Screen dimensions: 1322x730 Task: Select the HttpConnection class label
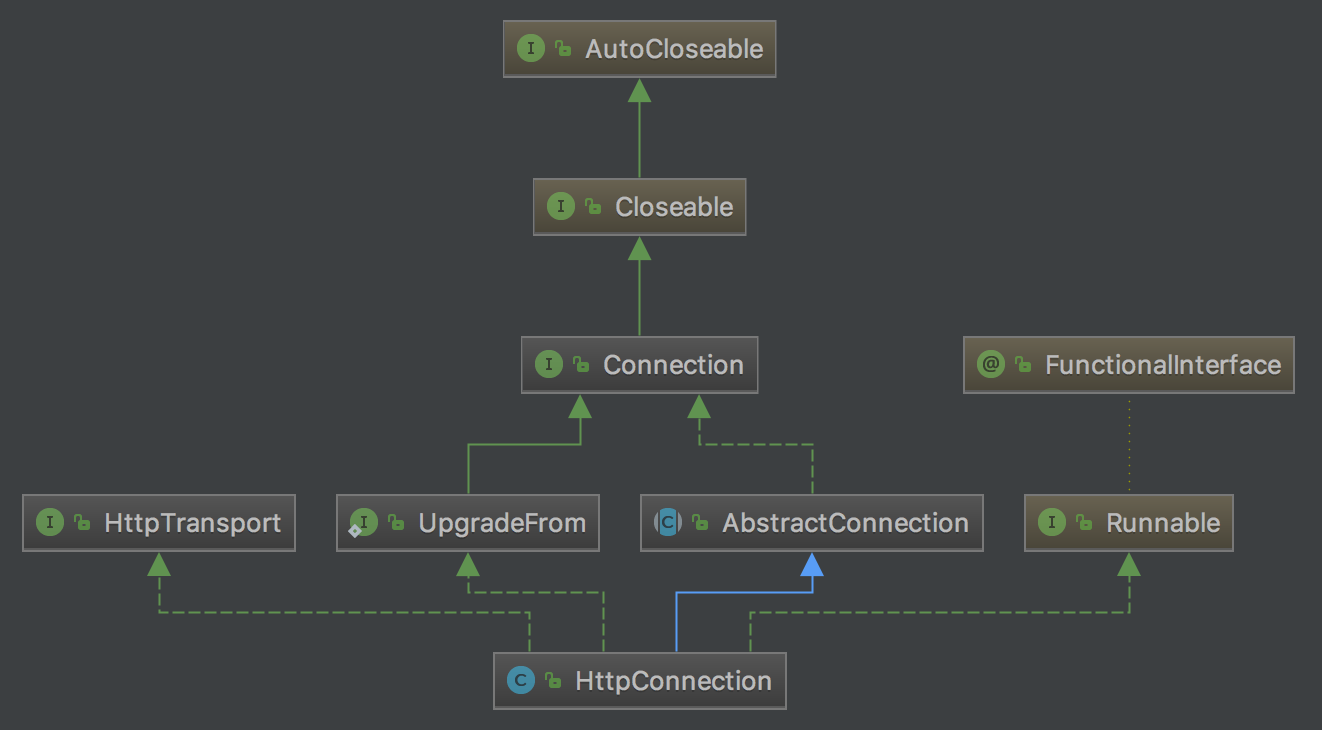click(x=673, y=681)
